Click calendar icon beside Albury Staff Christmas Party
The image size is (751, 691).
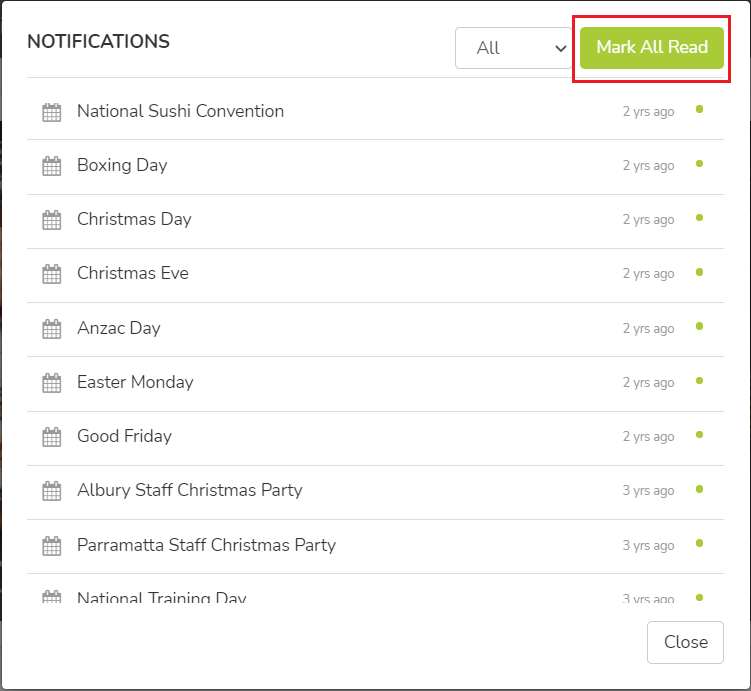[x=52, y=491]
